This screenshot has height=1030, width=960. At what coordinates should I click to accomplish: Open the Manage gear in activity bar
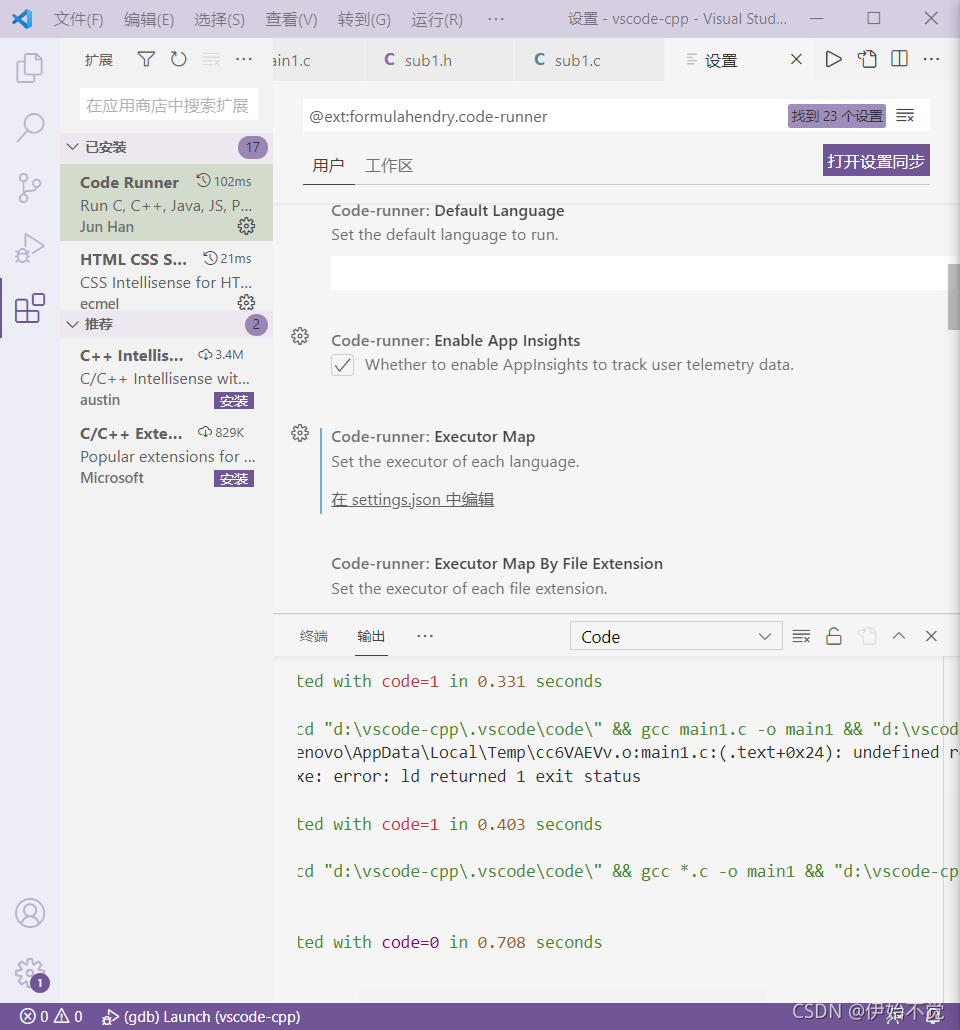click(x=30, y=972)
